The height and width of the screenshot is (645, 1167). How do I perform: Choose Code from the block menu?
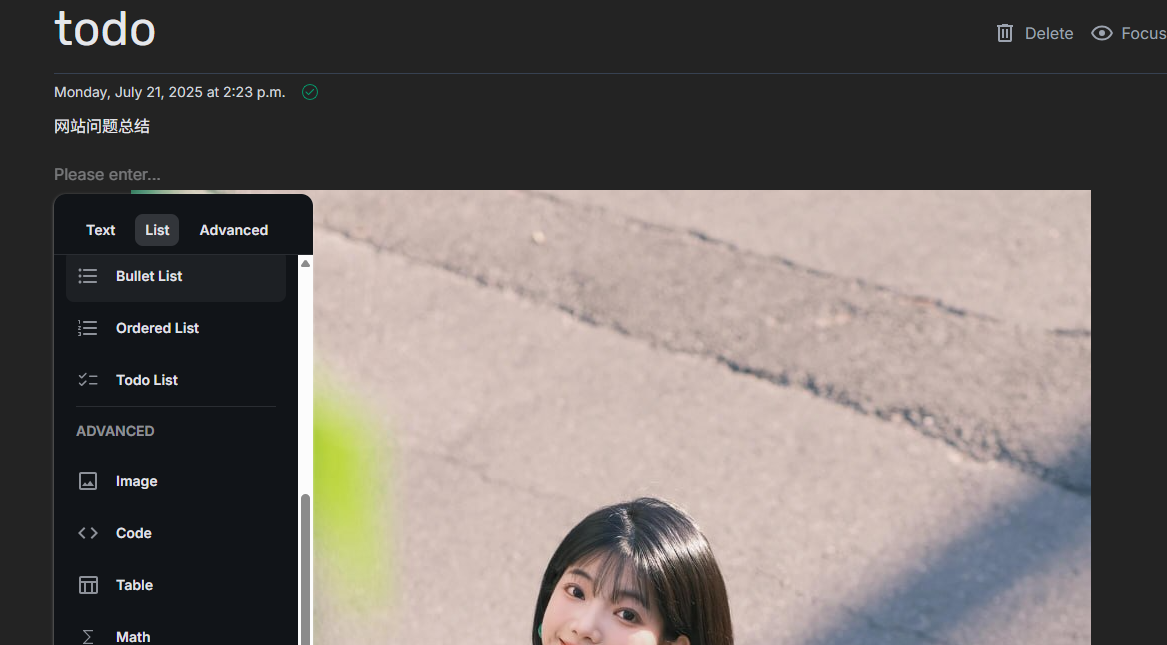coord(176,533)
